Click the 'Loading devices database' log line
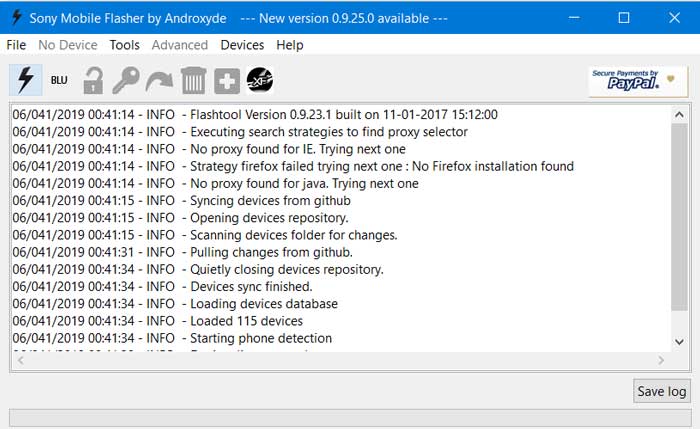Screen dimensions: 700x429 tap(175, 304)
